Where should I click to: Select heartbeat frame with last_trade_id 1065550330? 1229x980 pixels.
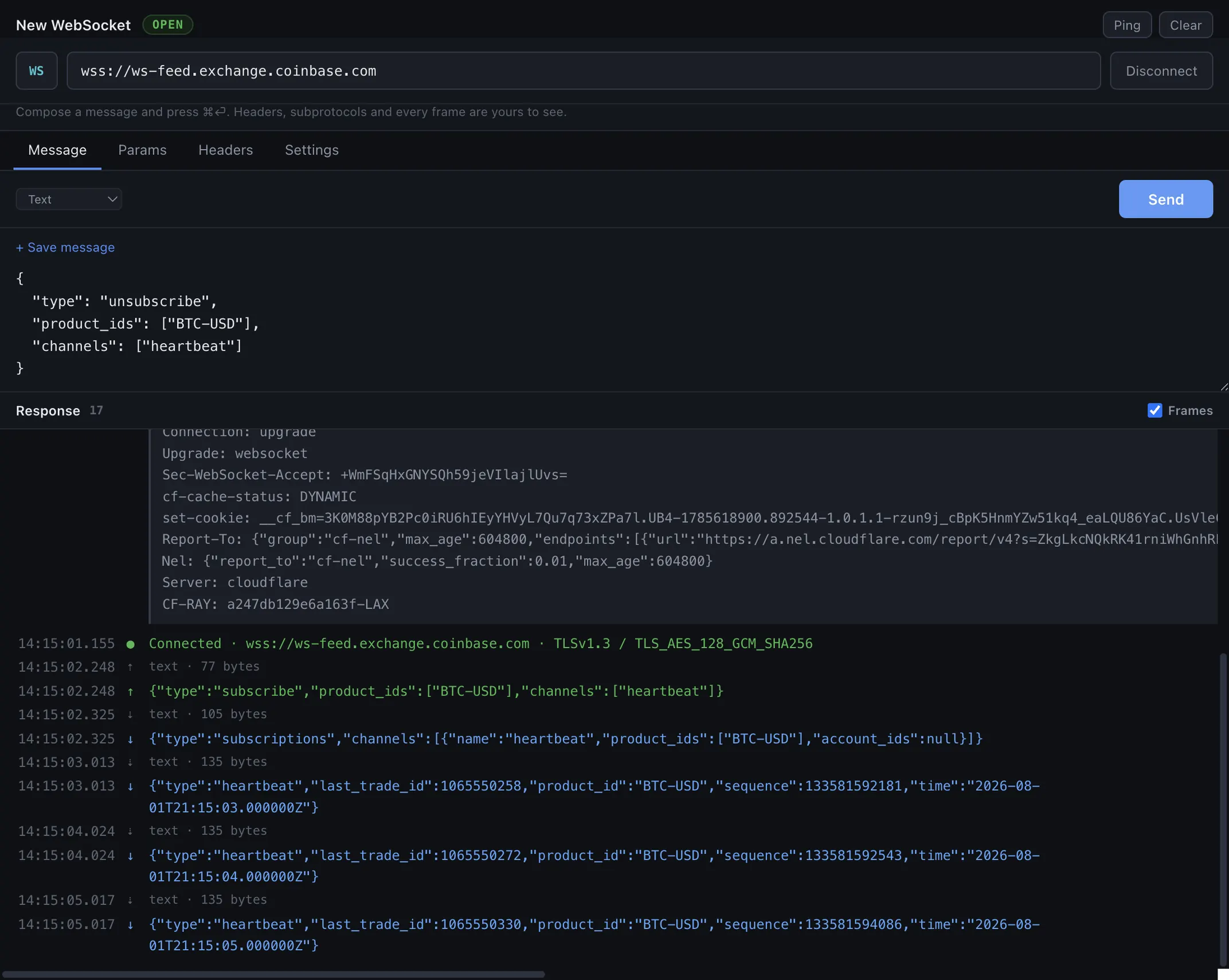coord(594,935)
